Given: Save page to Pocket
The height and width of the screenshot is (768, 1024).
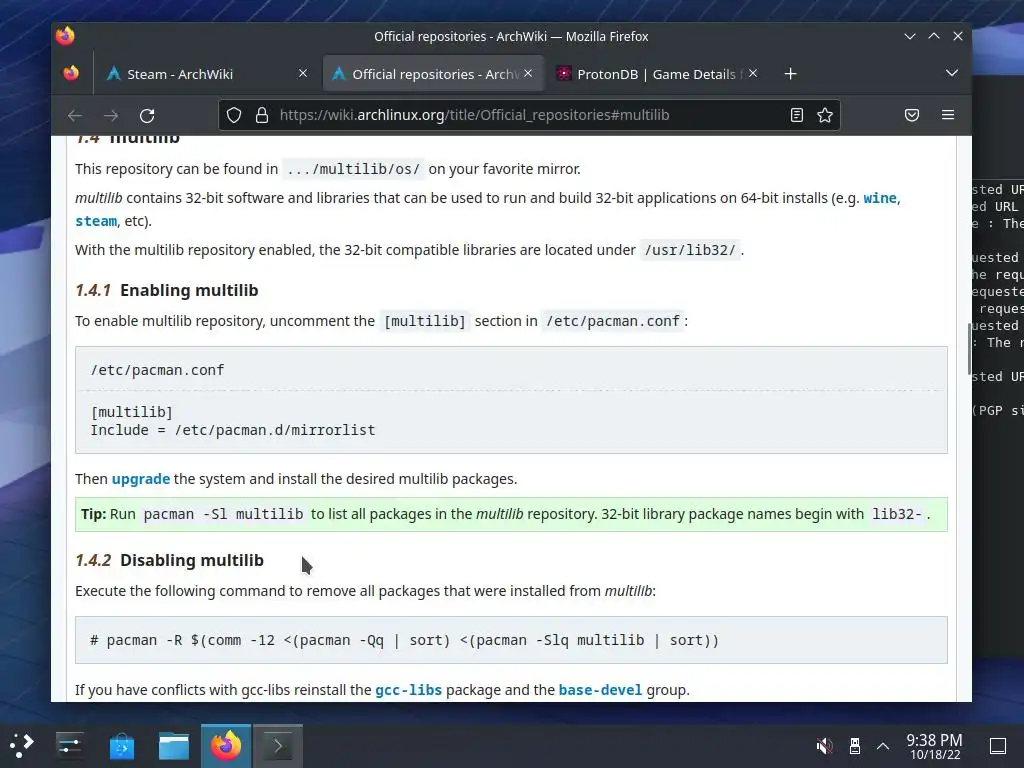Looking at the screenshot, I should (912, 116).
